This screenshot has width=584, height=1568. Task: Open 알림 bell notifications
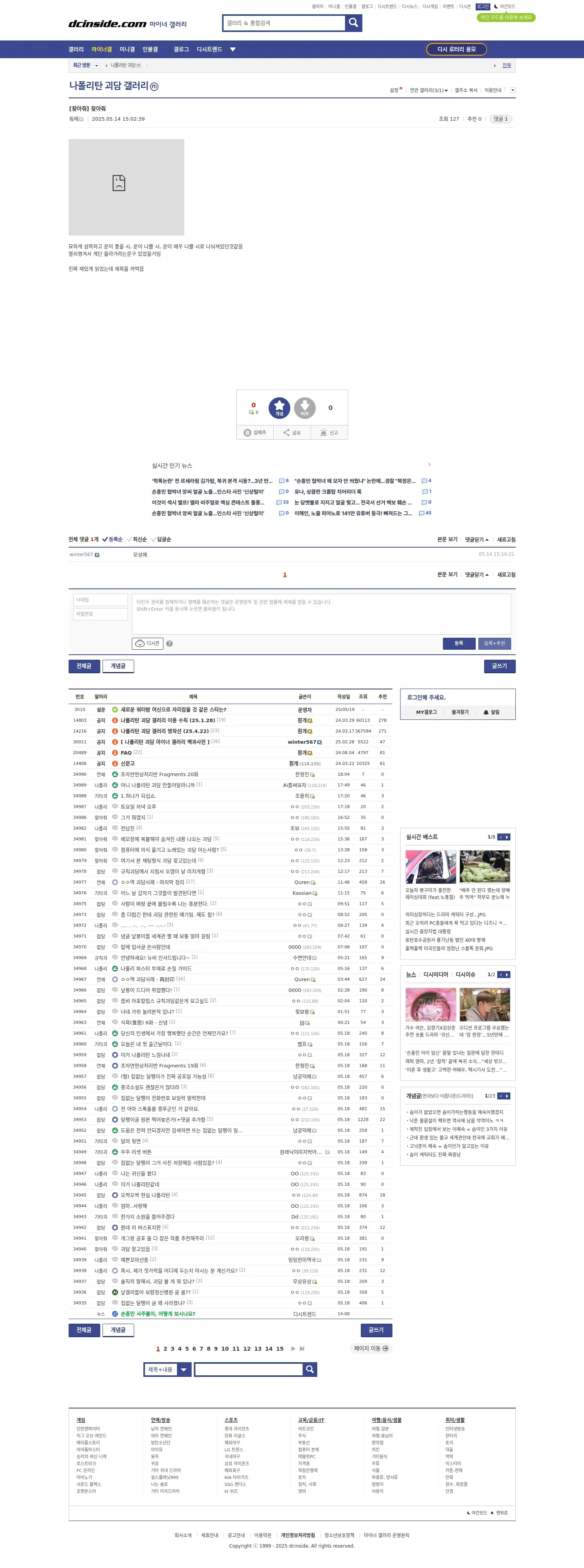coord(491,712)
